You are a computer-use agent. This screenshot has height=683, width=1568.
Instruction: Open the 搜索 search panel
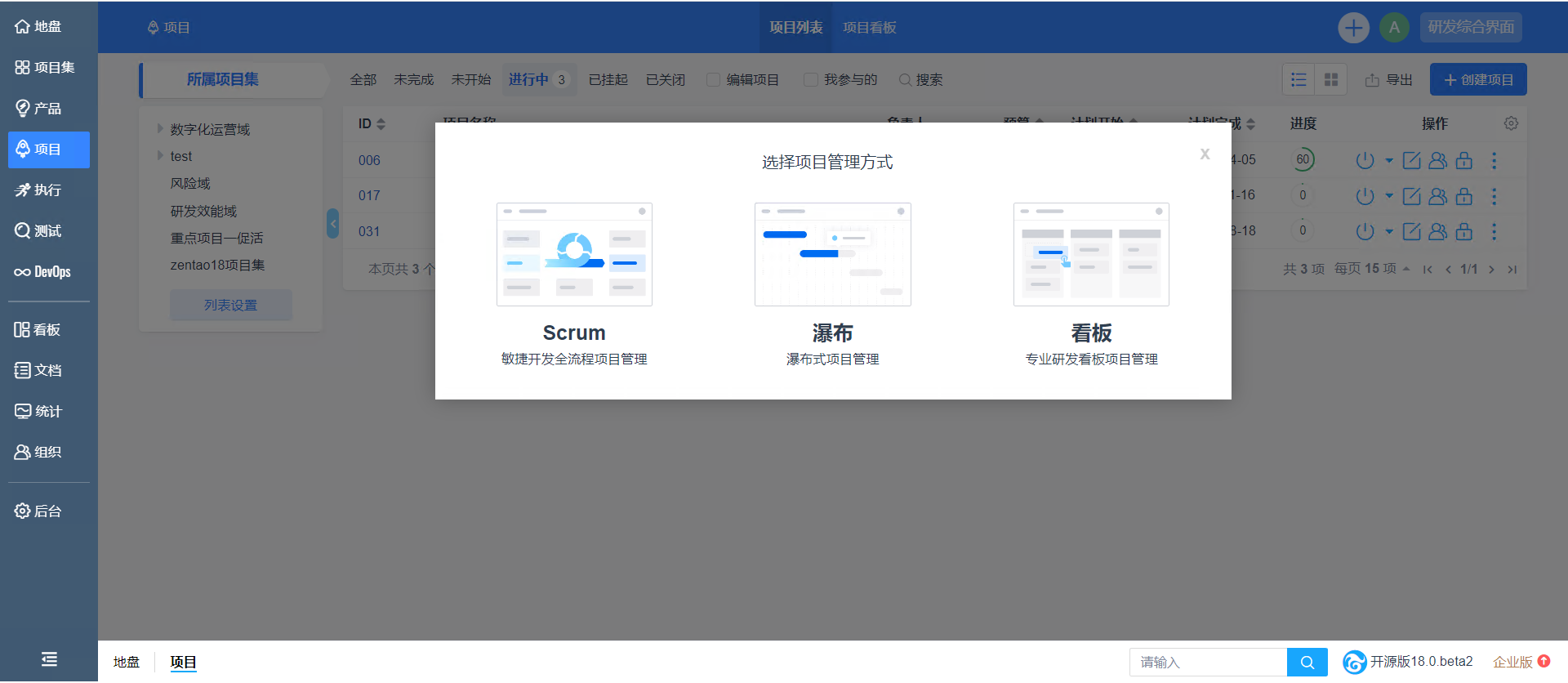920,80
